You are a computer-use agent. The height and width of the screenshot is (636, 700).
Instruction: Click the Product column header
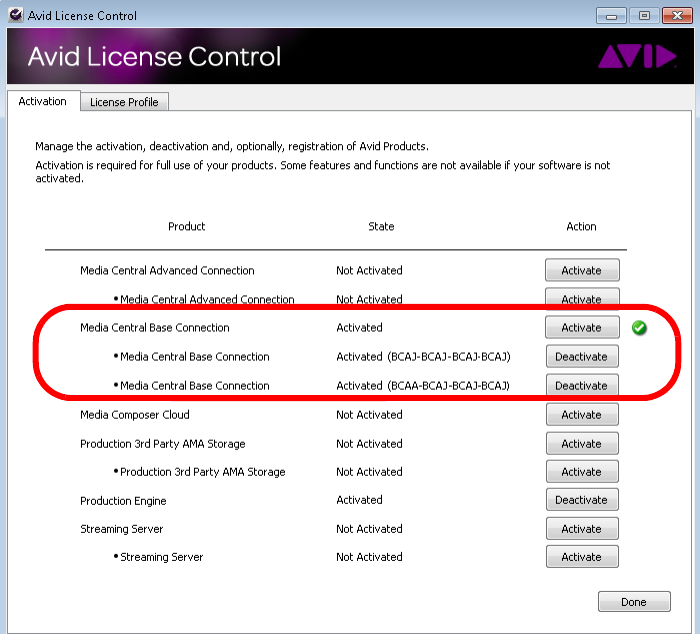coord(187,226)
